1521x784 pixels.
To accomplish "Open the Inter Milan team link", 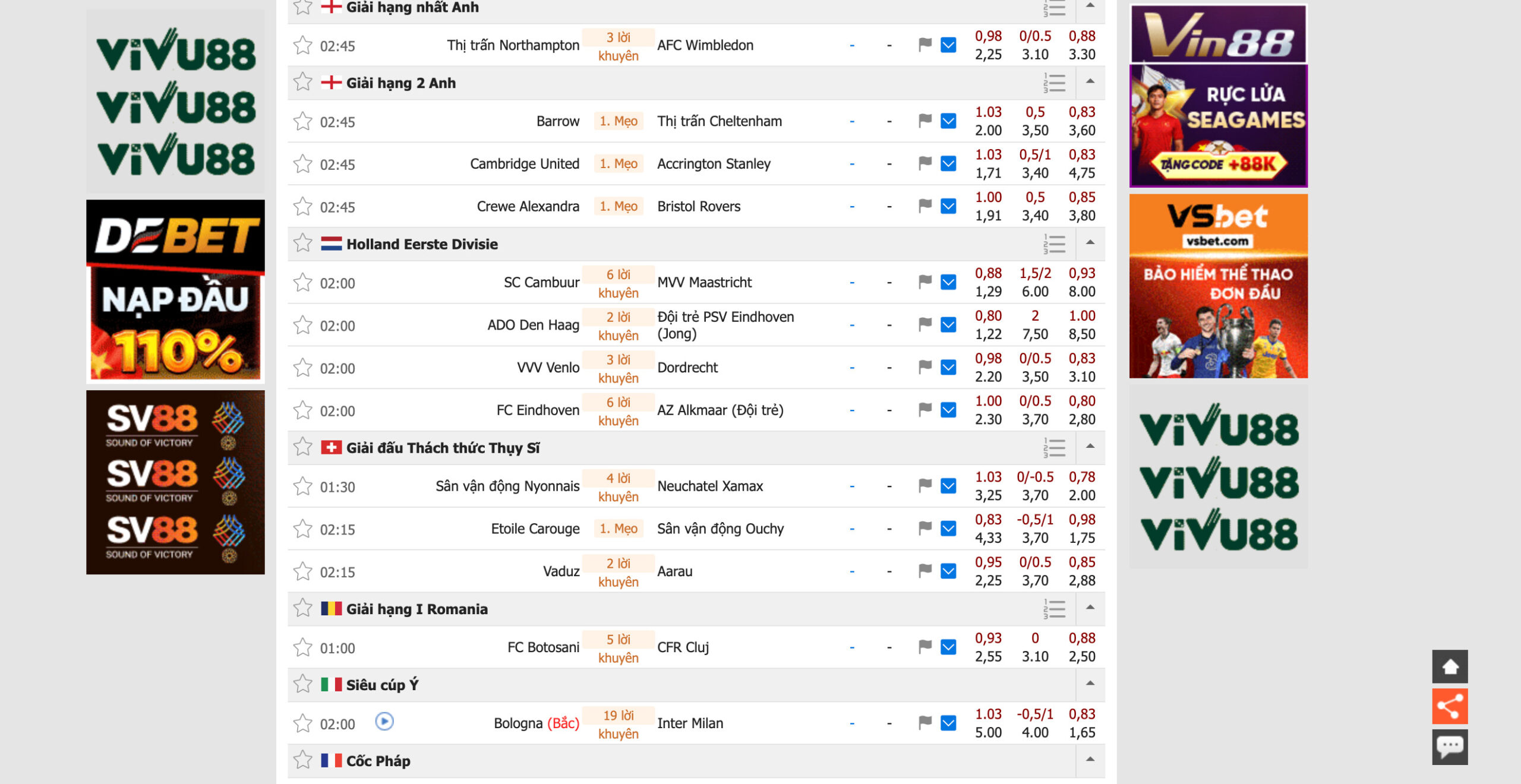I will tap(690, 723).
